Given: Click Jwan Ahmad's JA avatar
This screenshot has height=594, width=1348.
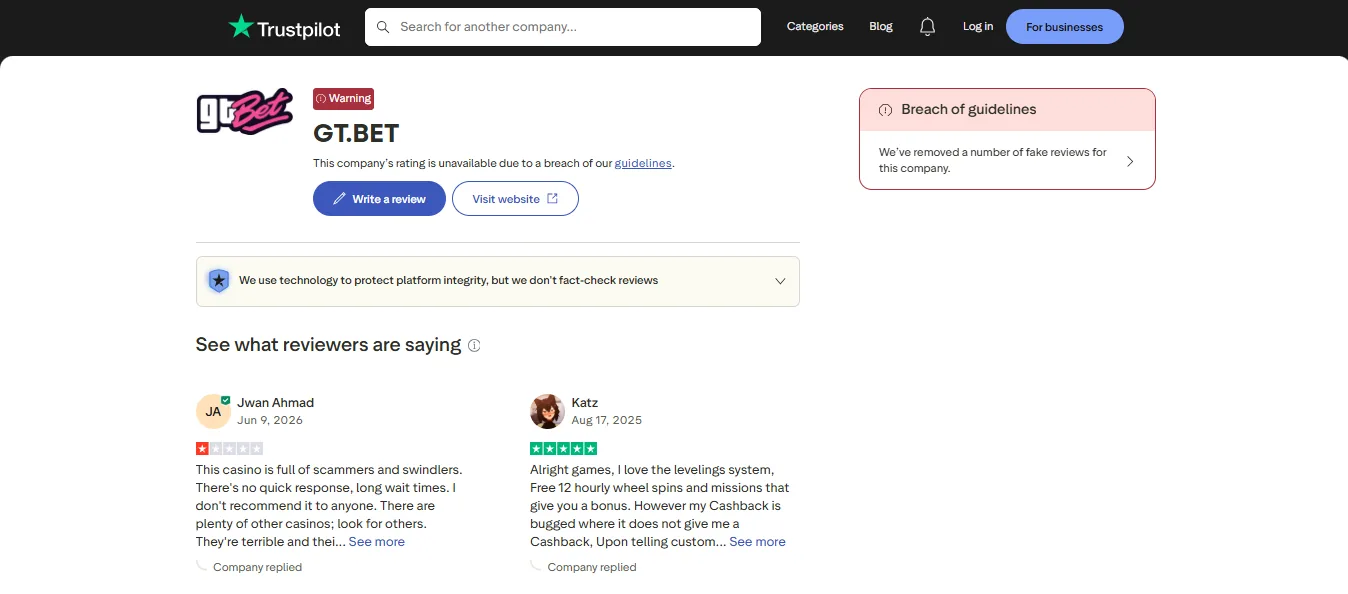Looking at the screenshot, I should [x=213, y=411].
